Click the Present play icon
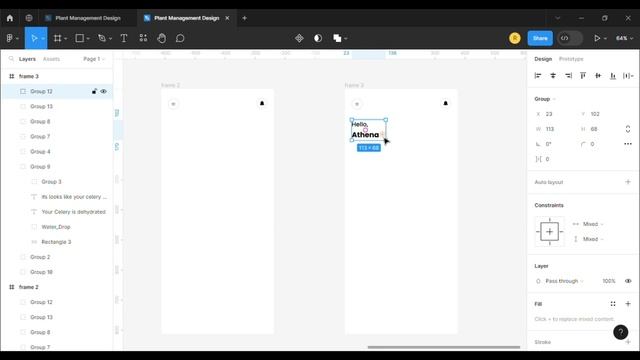The width and height of the screenshot is (640, 360). coord(597,38)
